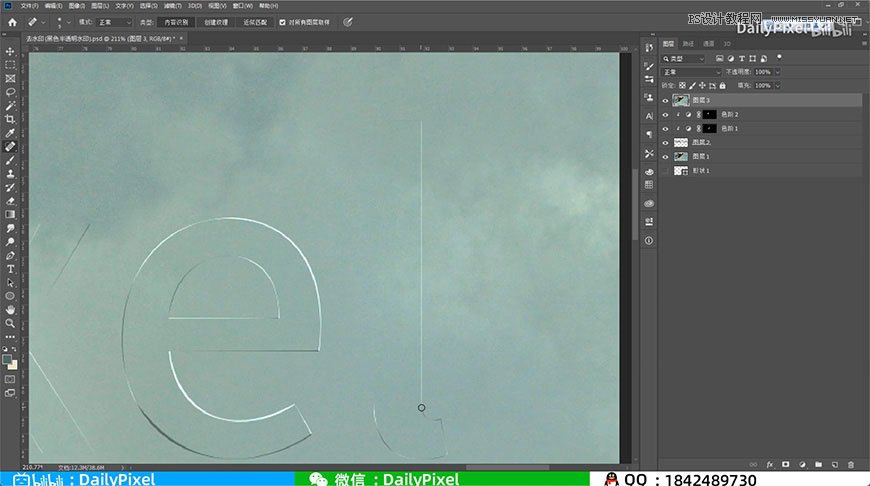Click the foreground color swatch
The width and height of the screenshot is (870, 486).
pos(7,360)
